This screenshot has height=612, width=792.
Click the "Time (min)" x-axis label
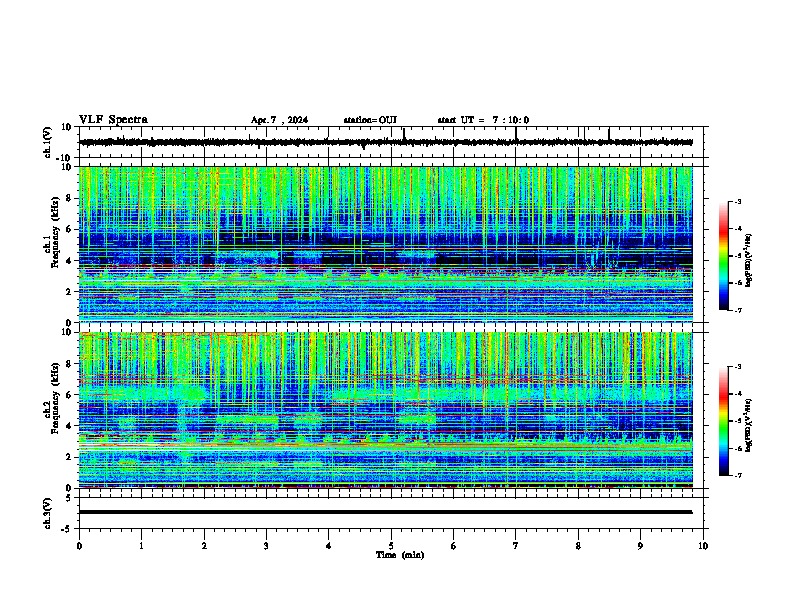[400, 555]
